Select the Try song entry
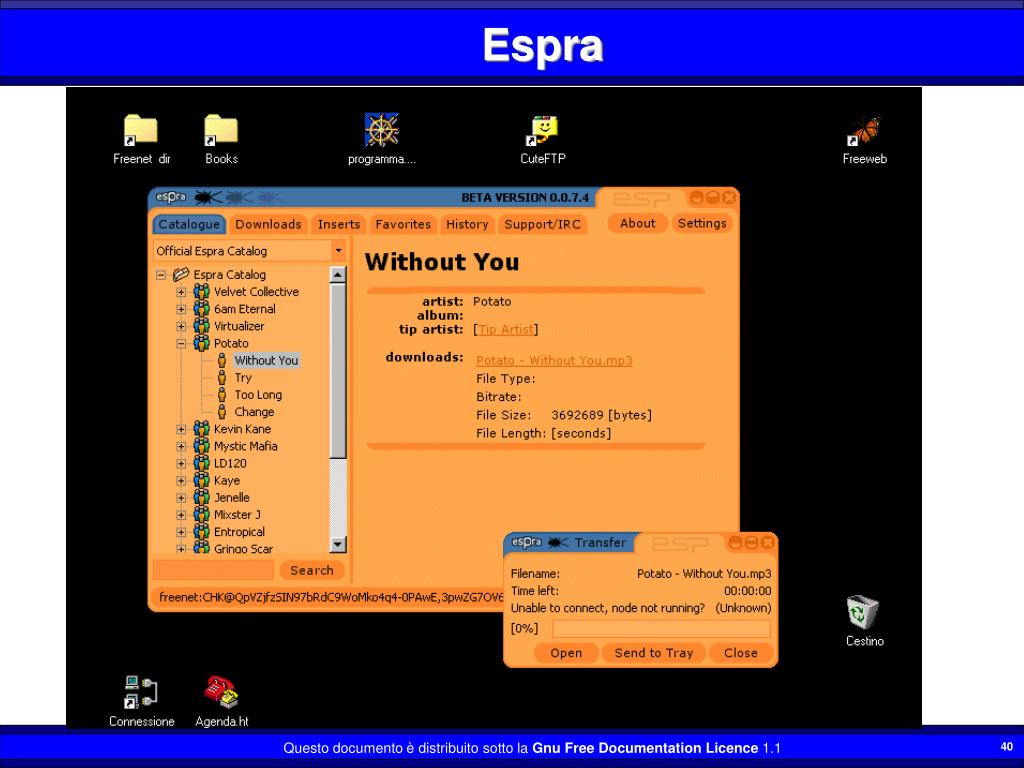Image resolution: width=1024 pixels, height=768 pixels. (x=243, y=377)
